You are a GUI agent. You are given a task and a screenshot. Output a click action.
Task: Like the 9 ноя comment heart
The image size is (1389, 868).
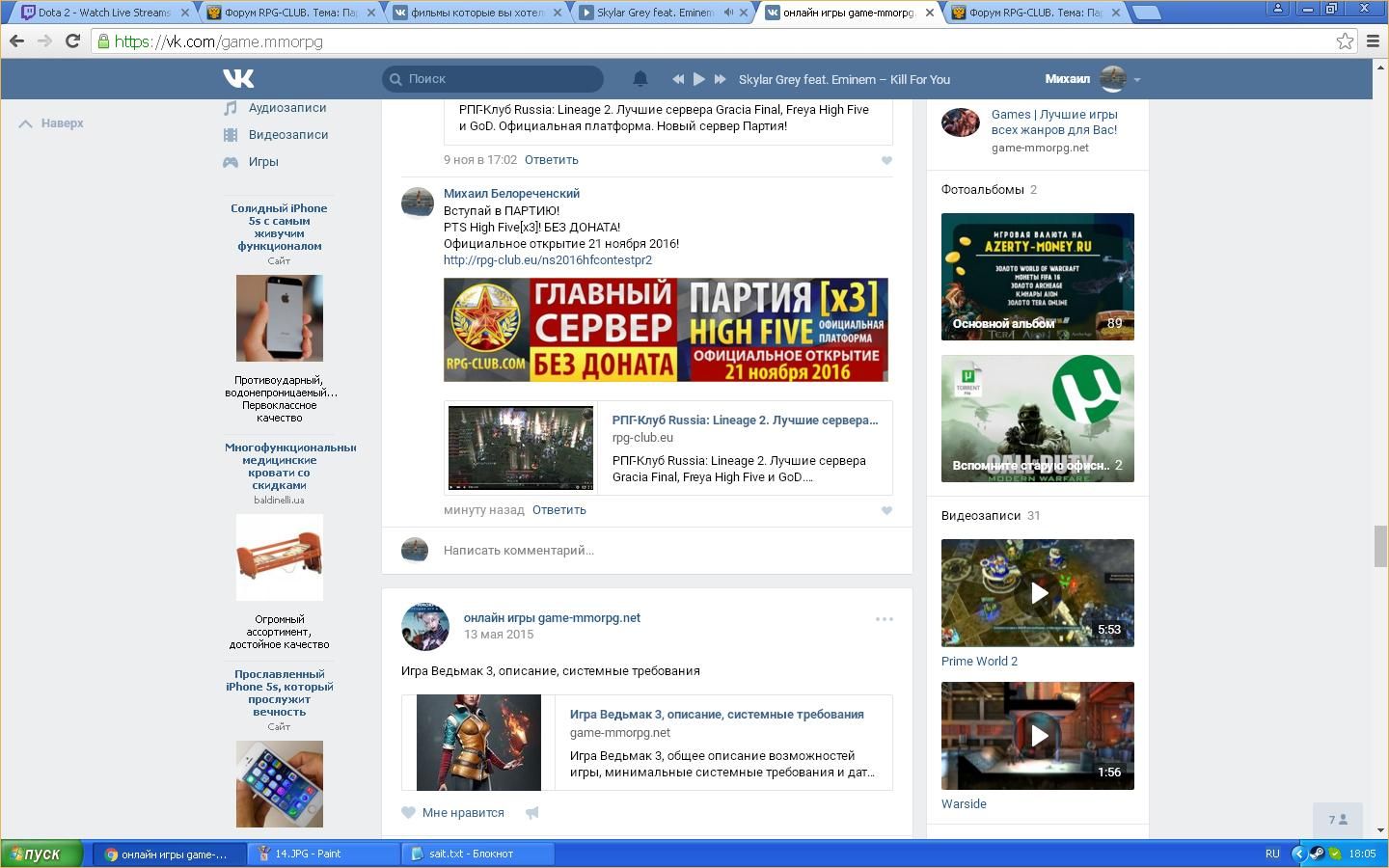(x=886, y=160)
